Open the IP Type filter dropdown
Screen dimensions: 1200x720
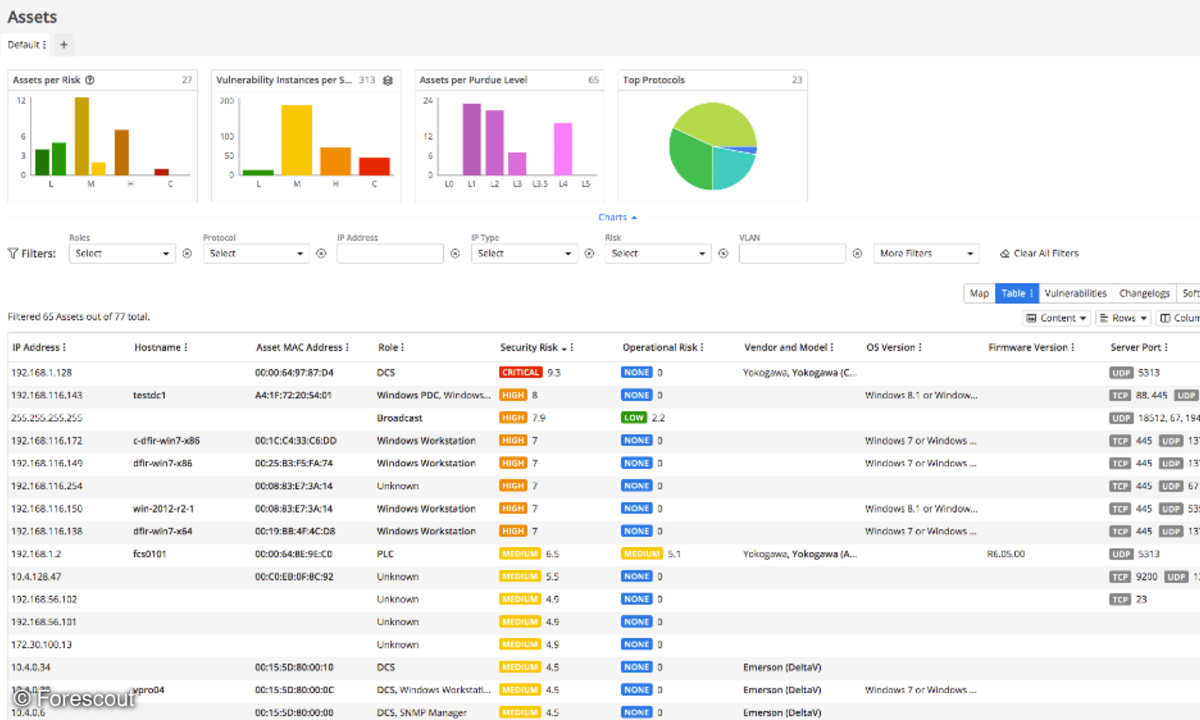coord(525,254)
